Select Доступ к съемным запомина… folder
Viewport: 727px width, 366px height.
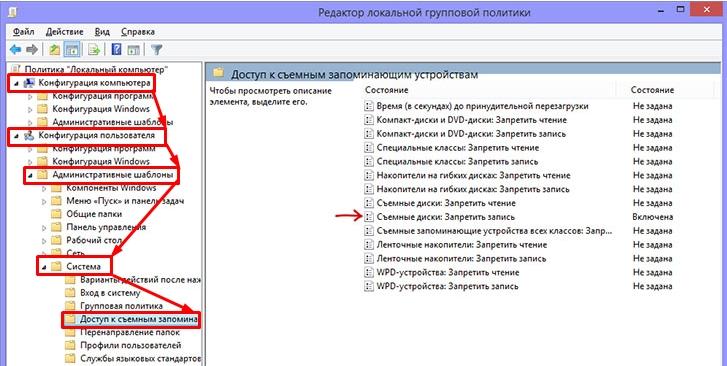139,319
